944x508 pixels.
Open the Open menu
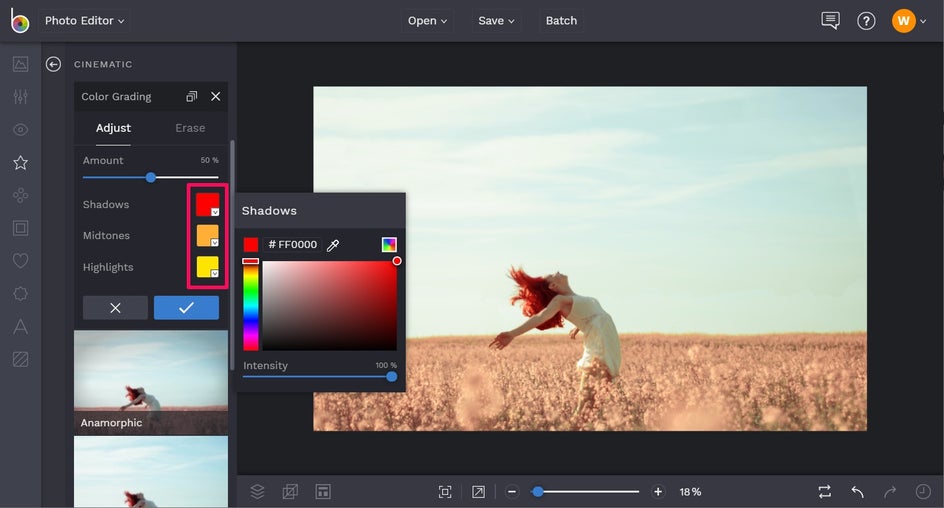tap(427, 20)
